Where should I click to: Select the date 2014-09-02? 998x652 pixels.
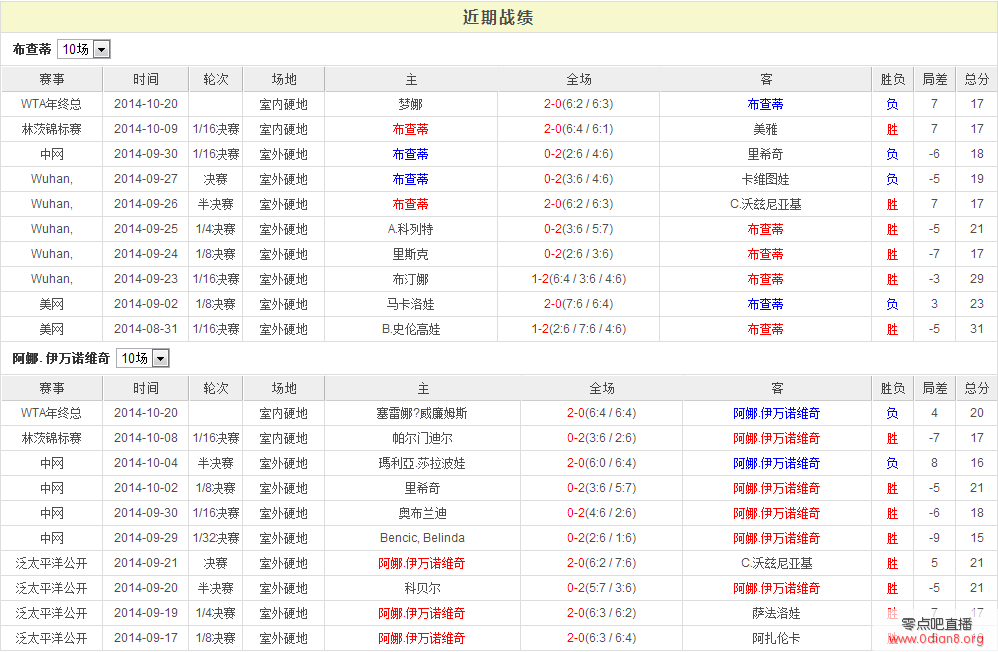(x=146, y=304)
